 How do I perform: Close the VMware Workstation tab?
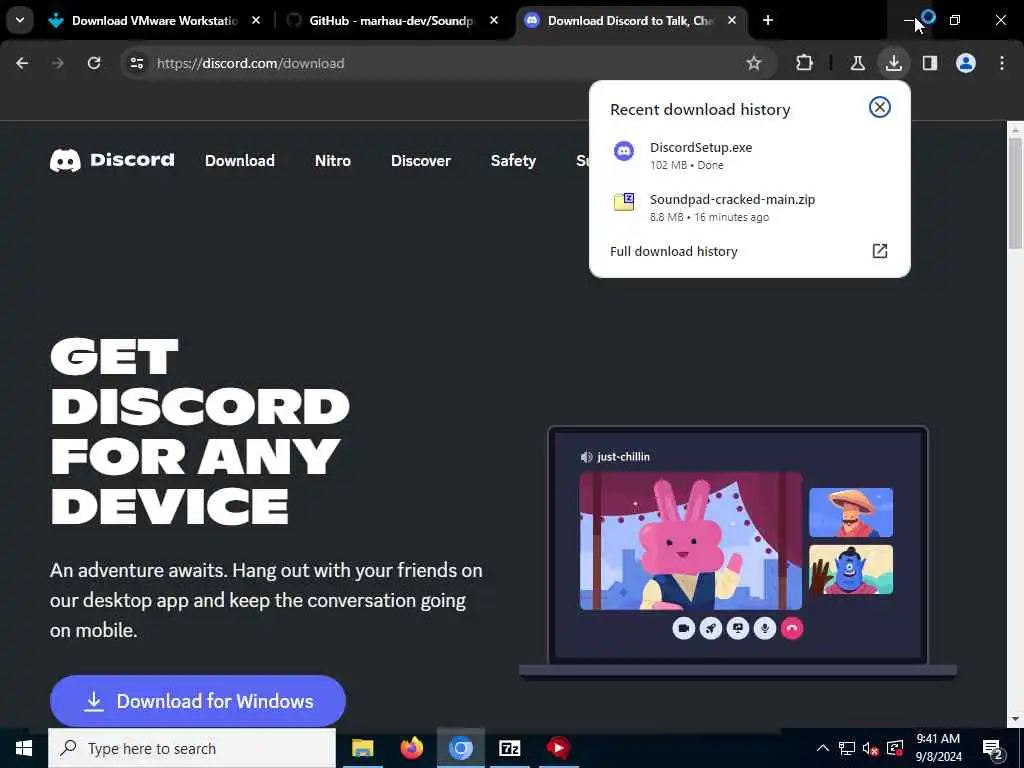[256, 21]
